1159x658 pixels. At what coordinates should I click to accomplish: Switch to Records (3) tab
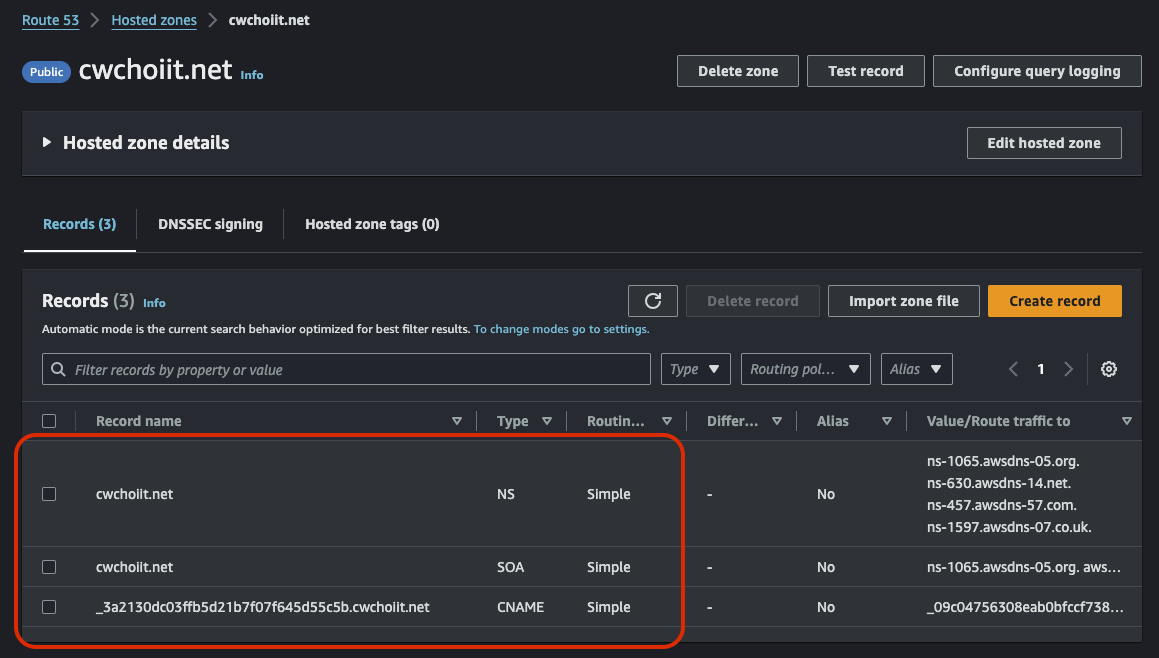coord(80,224)
